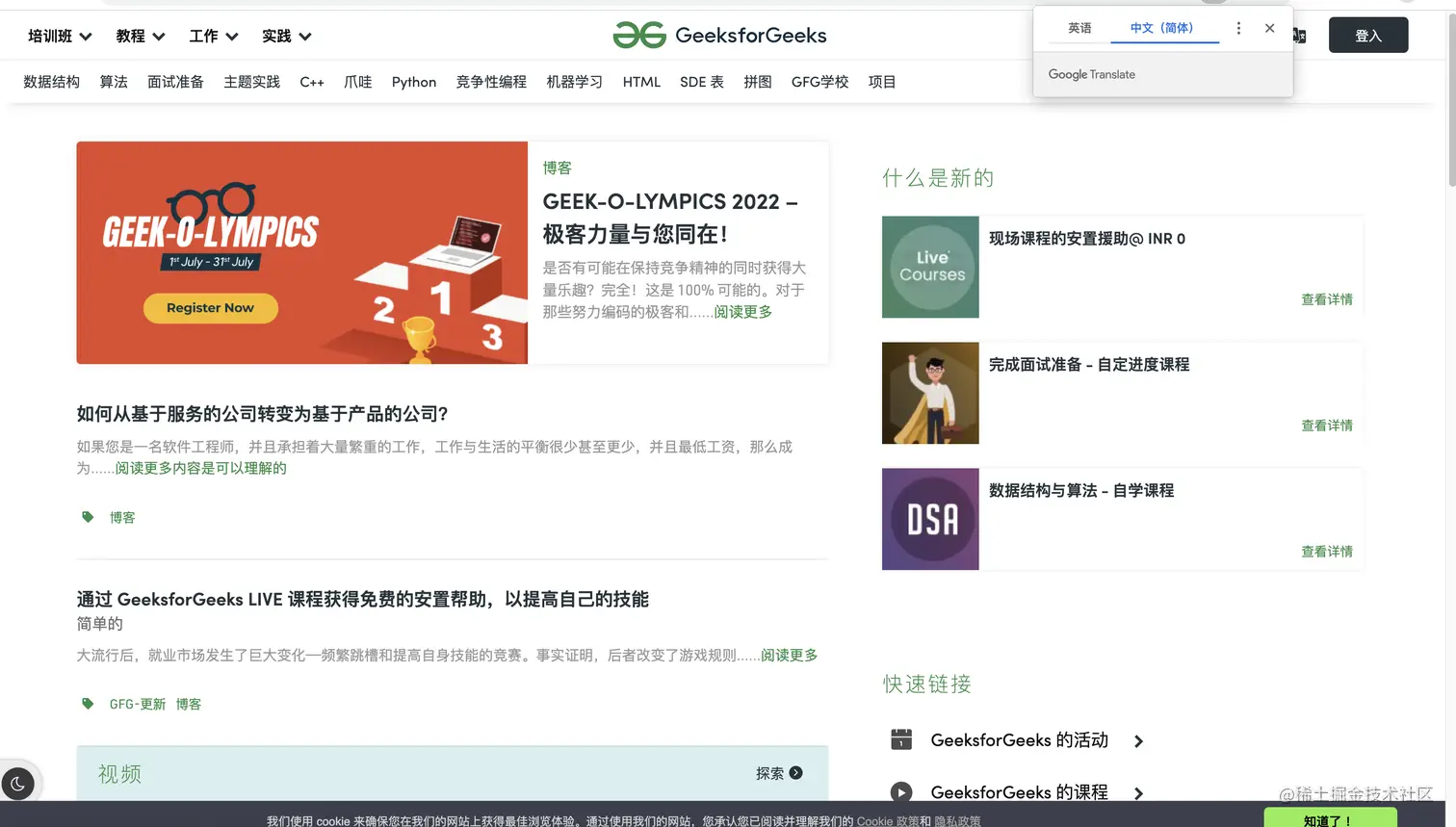Screen dimensions: 1456x827
Task: Select the 中文（简体） translate tab
Action: pos(1162,28)
